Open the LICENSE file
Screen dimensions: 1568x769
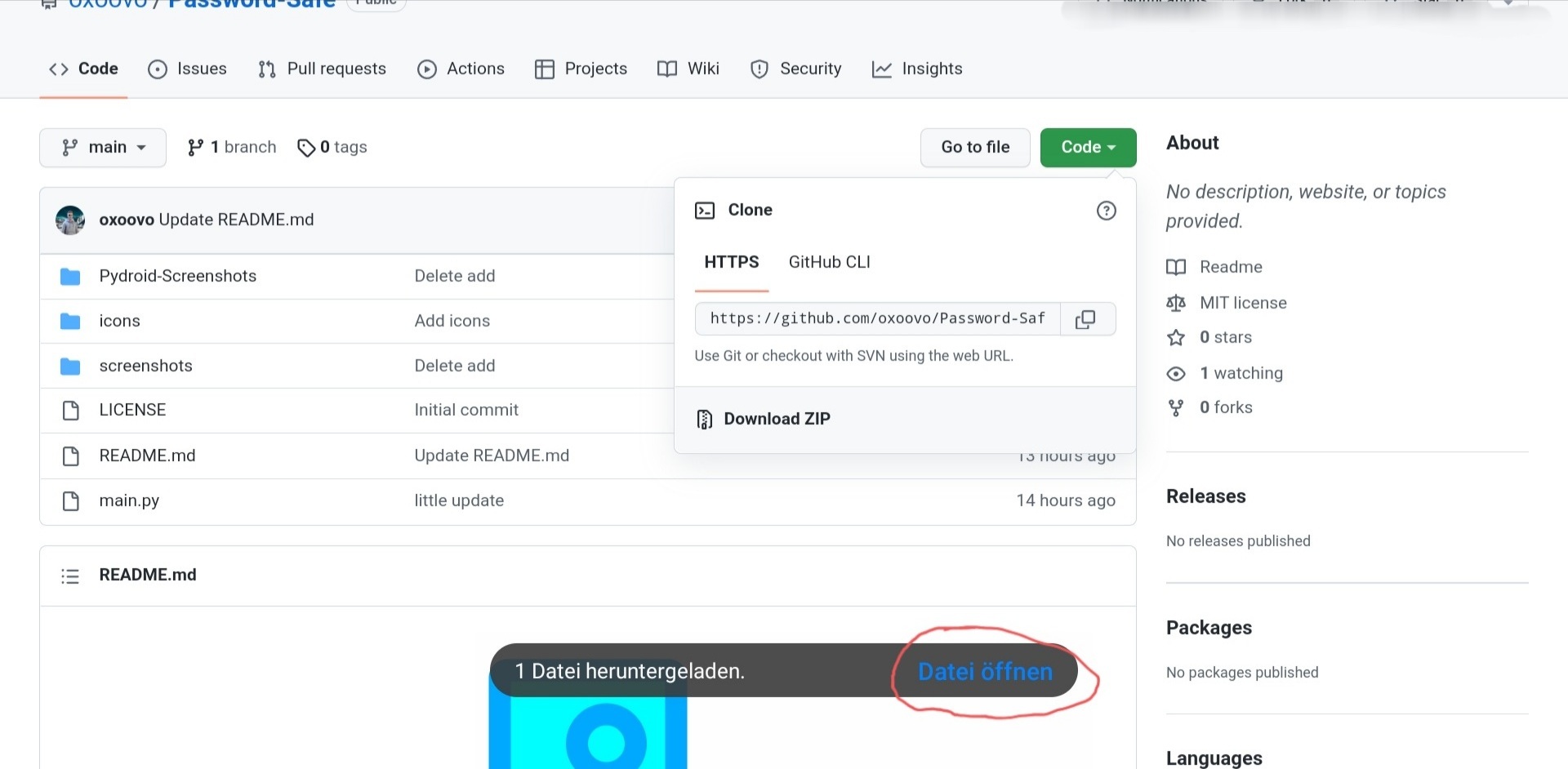(132, 410)
